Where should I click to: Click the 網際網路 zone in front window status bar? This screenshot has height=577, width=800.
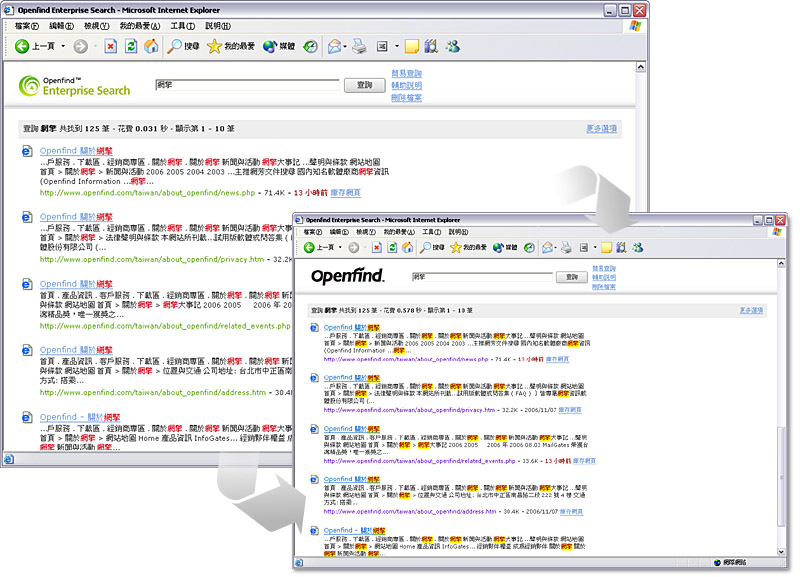tap(730, 563)
